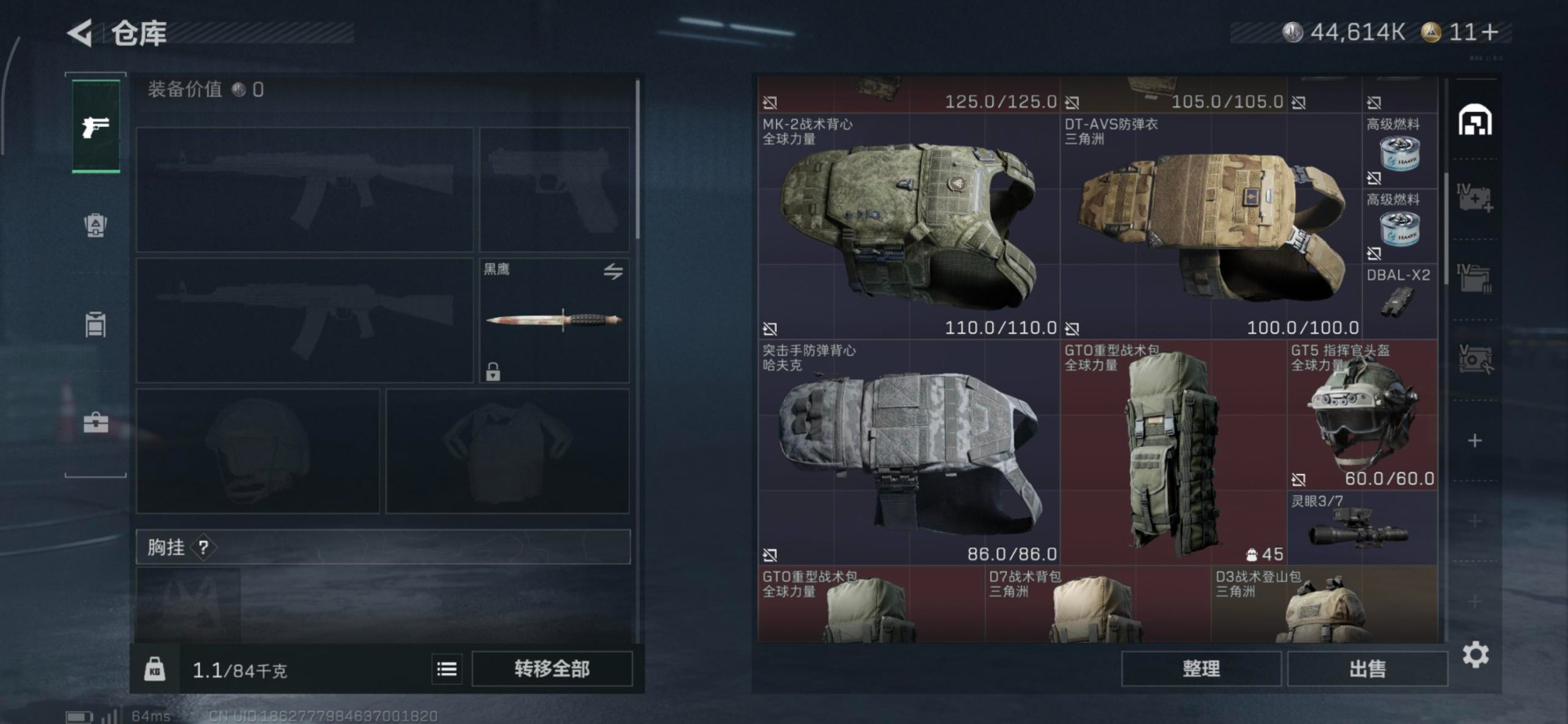1568x724 pixels.
Task: Swap the 黑鹰 knife with swap arrows
Action: pos(613,271)
